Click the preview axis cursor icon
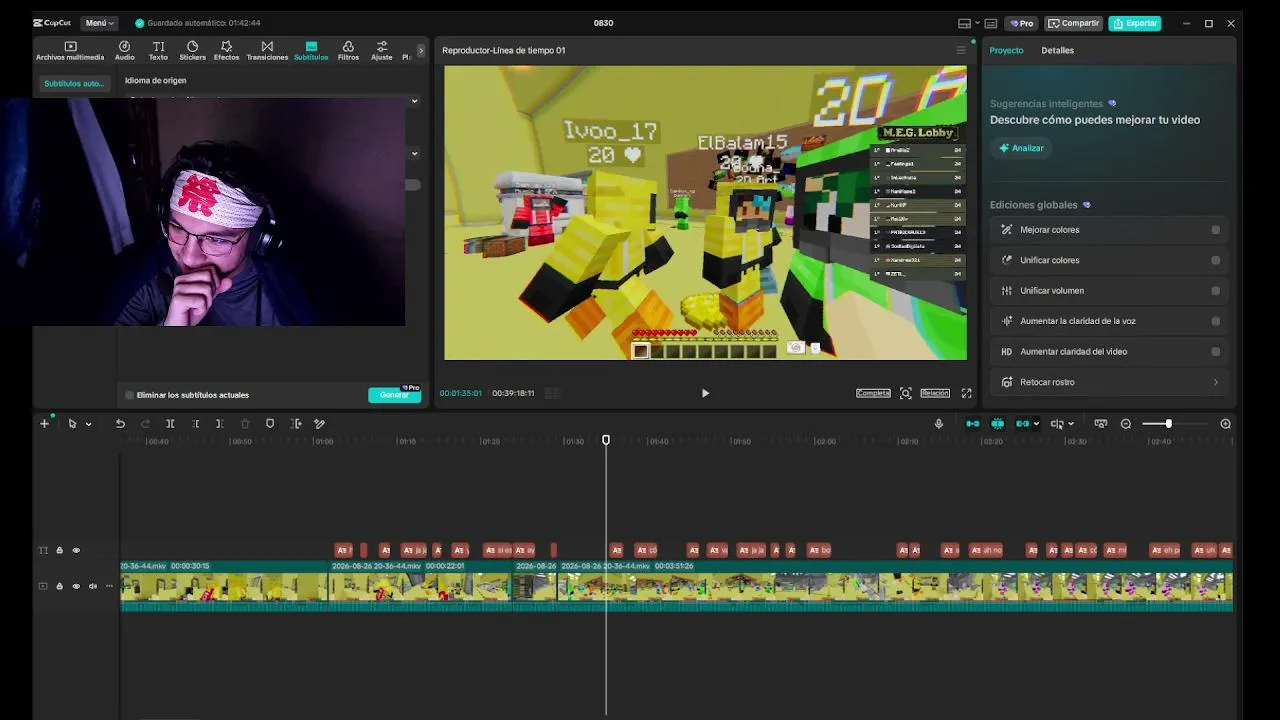 [x=1057, y=424]
